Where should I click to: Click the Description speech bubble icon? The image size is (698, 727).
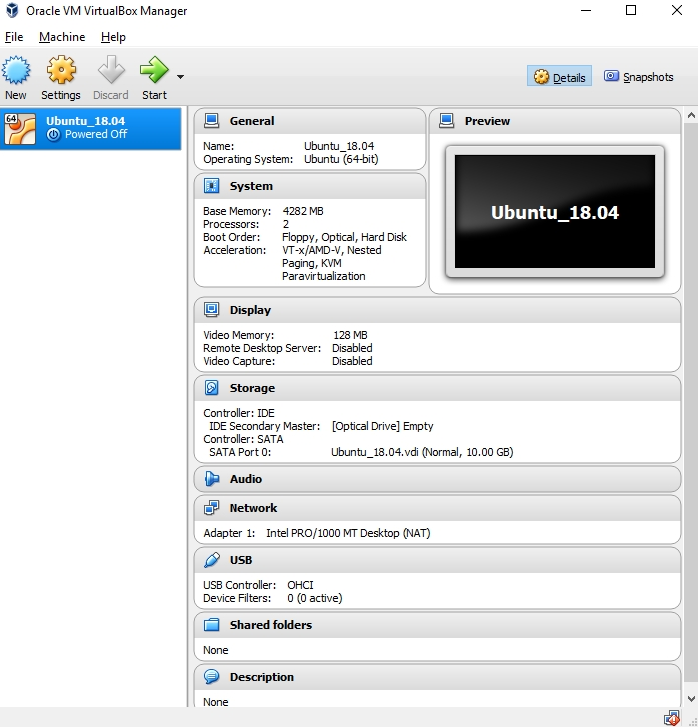[211, 677]
